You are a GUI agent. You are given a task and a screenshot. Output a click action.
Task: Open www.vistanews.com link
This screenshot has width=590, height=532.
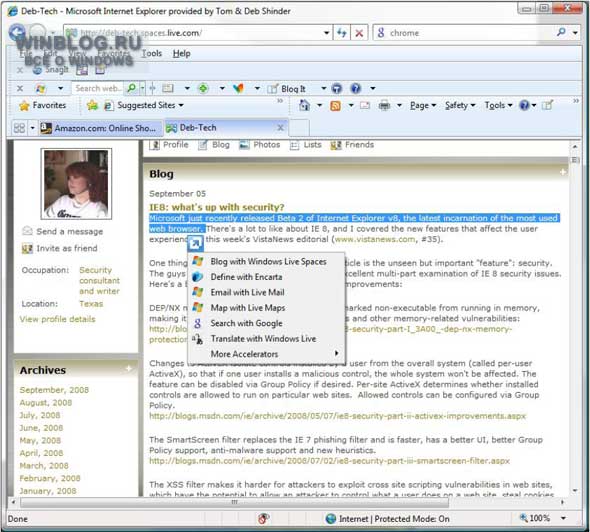click(375, 239)
